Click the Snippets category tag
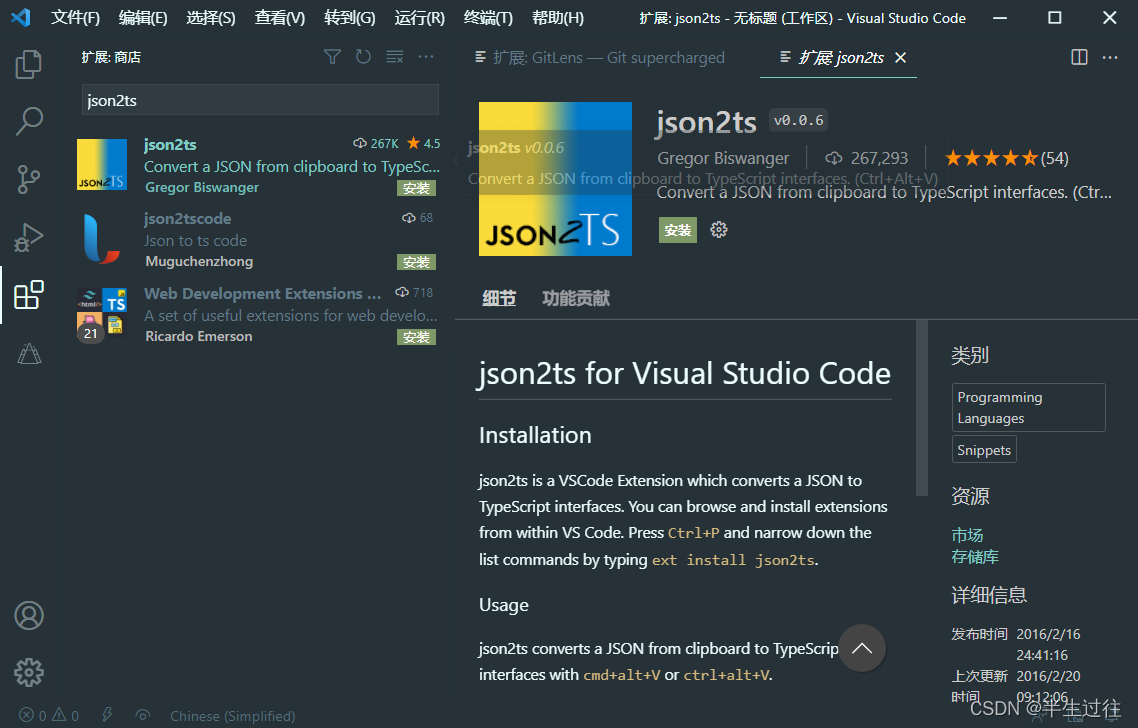The height and width of the screenshot is (728, 1138). 984,449
